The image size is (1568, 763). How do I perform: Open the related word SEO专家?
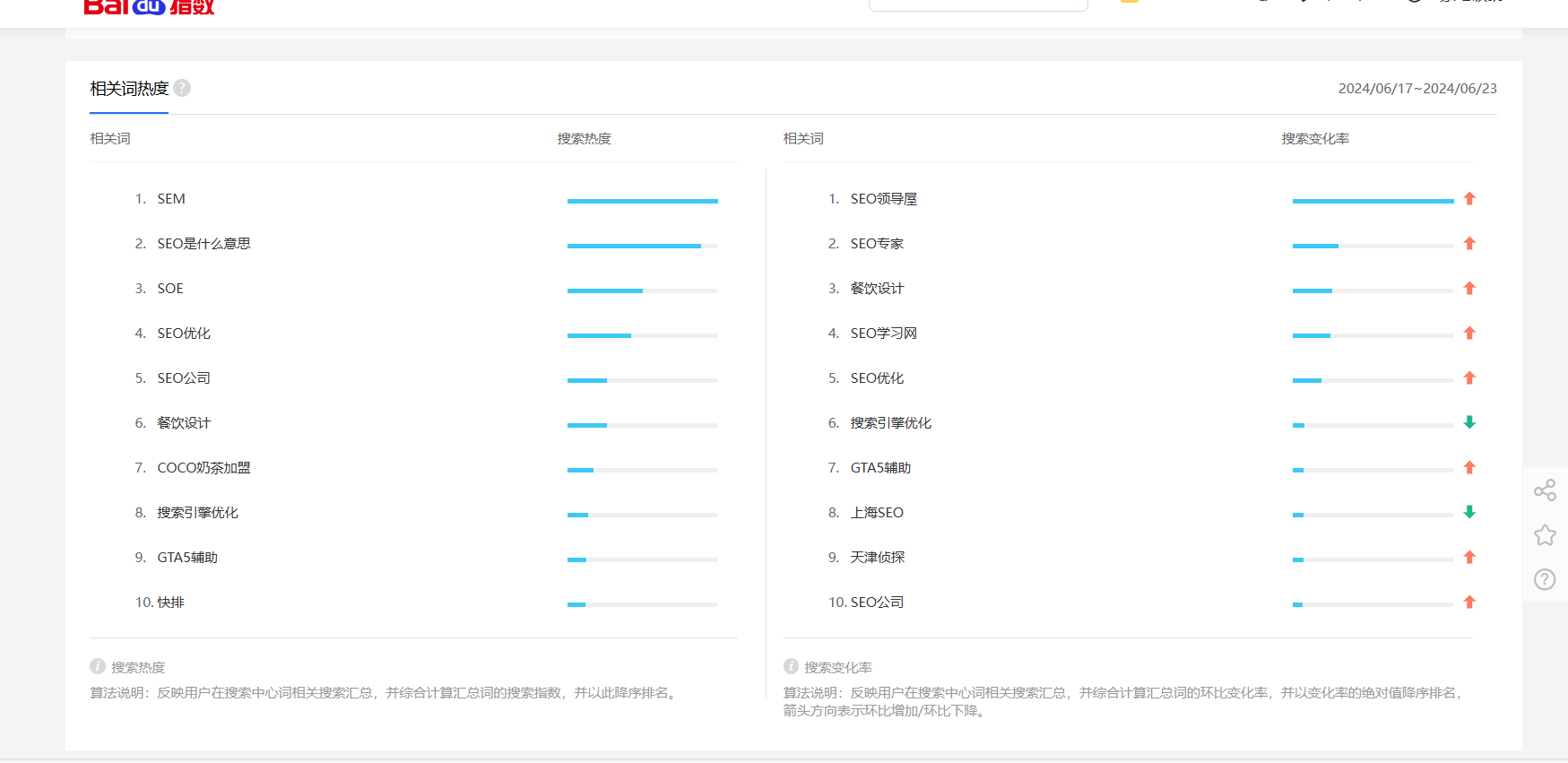click(877, 244)
